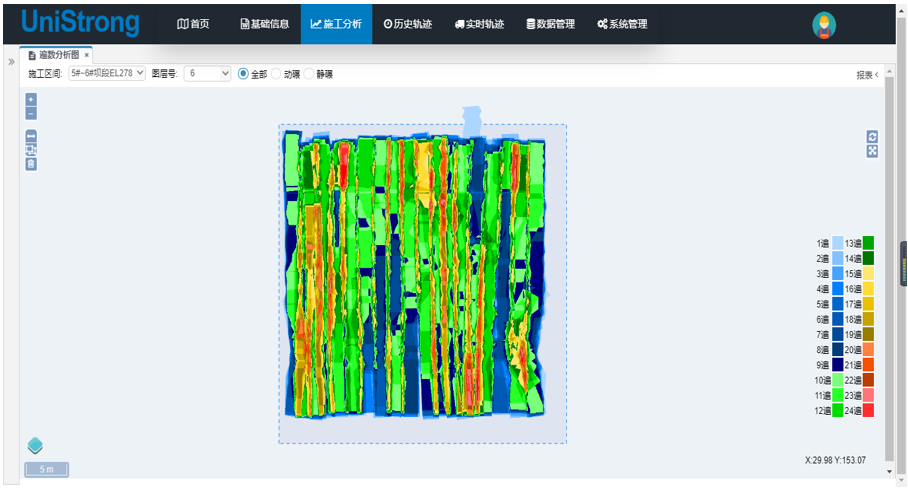
Task: Open the 图层号 dropdown
Action: (x=209, y=74)
